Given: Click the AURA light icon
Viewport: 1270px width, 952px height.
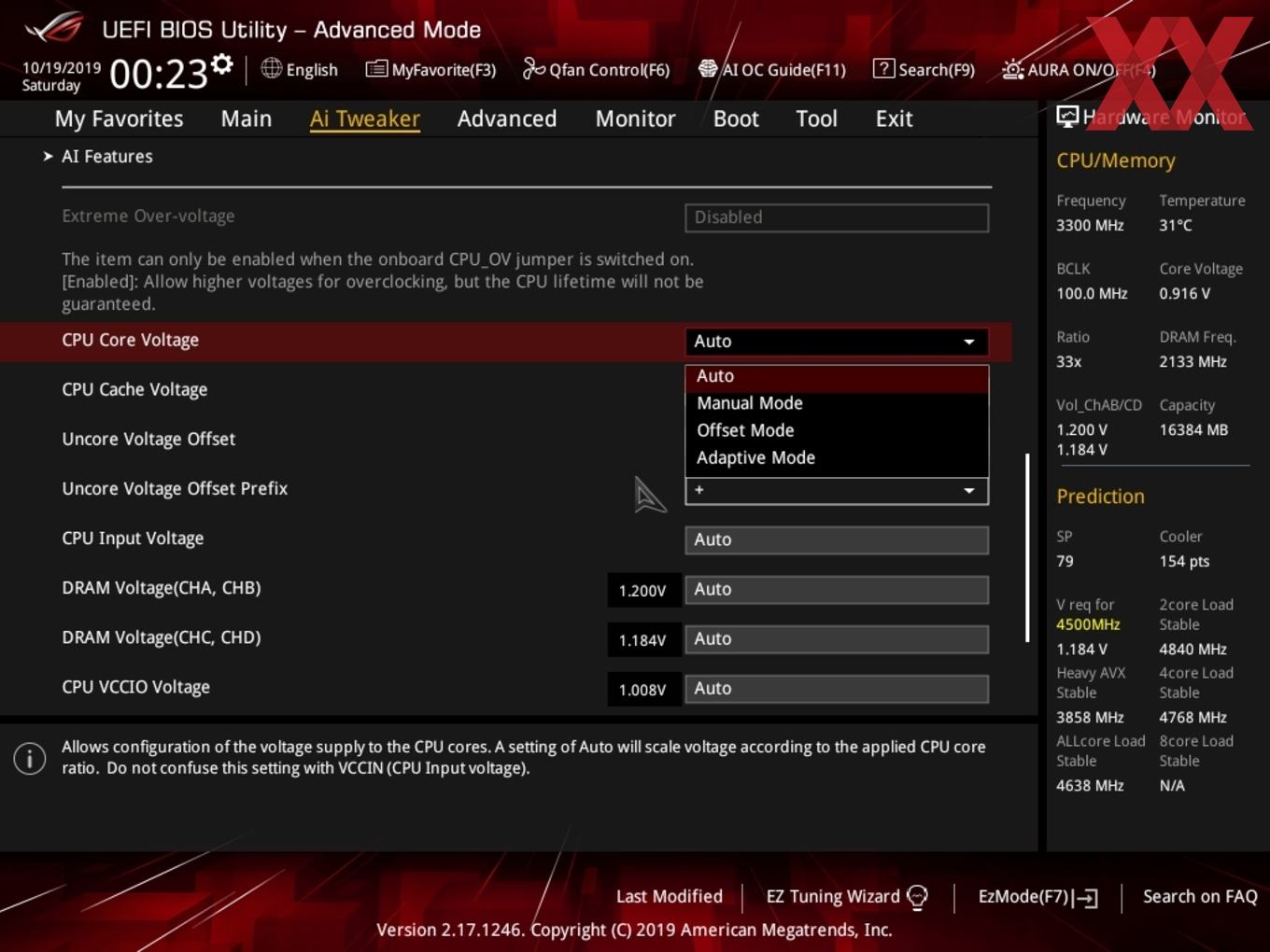Looking at the screenshot, I should click(1012, 69).
